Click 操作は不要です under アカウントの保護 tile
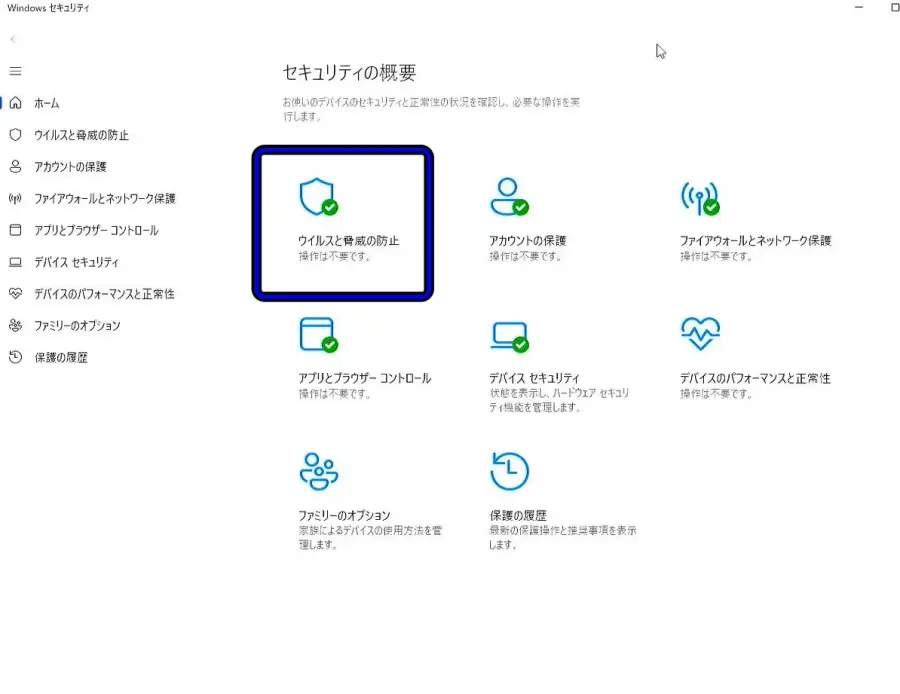The width and height of the screenshot is (900, 694). pyautogui.click(x=525, y=256)
